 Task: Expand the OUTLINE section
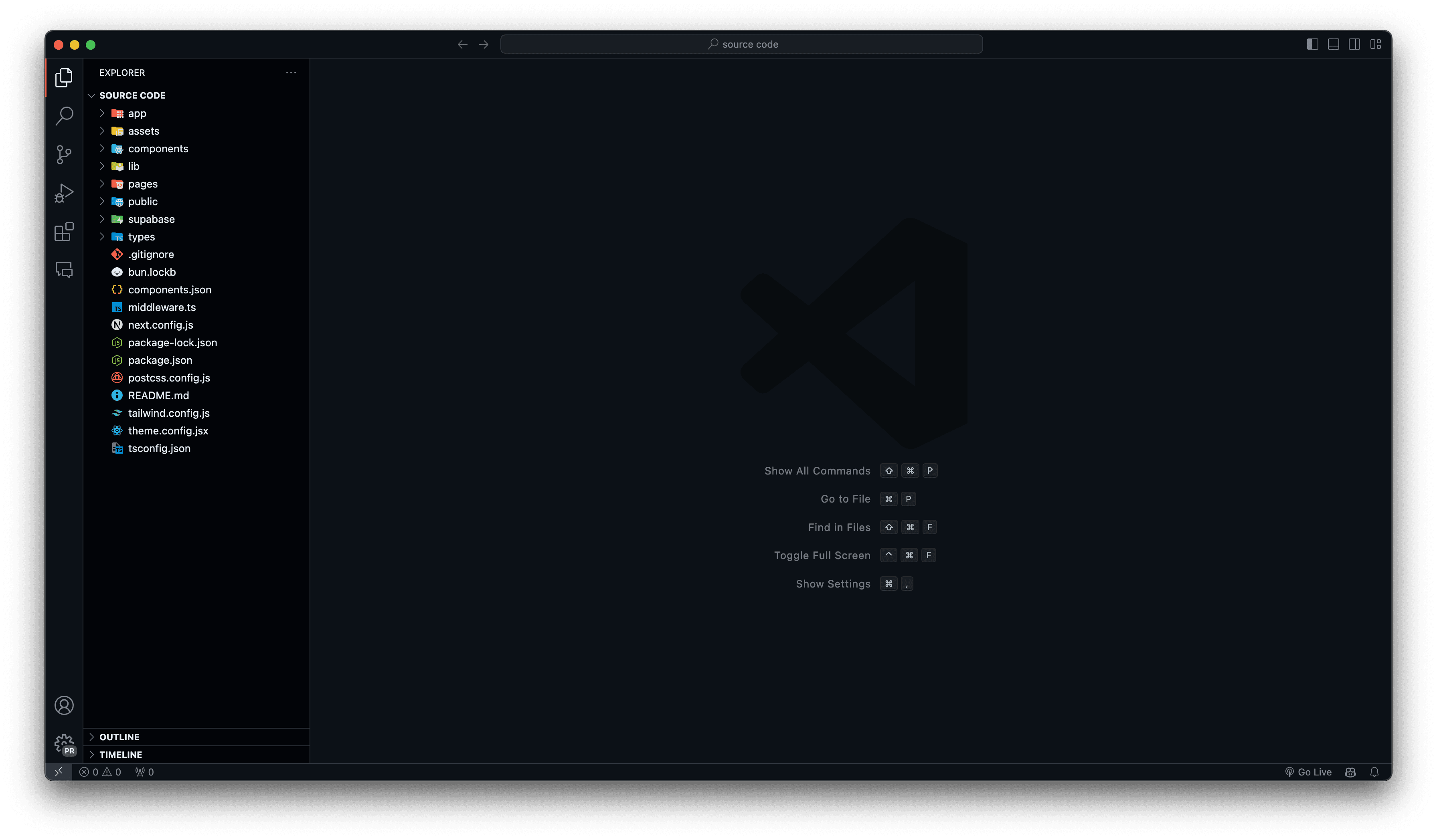(196, 737)
